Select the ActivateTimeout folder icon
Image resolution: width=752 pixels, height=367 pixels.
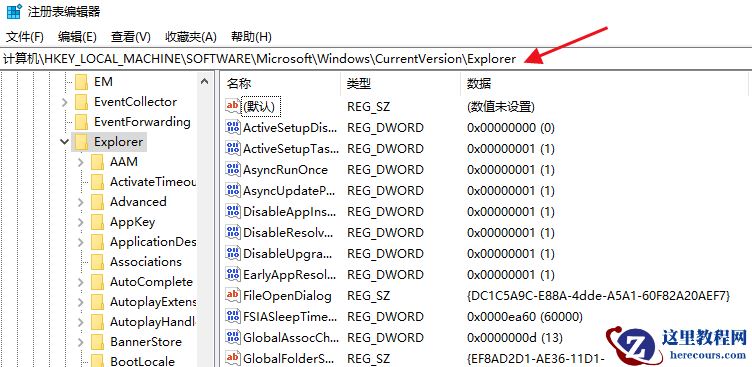point(97,182)
